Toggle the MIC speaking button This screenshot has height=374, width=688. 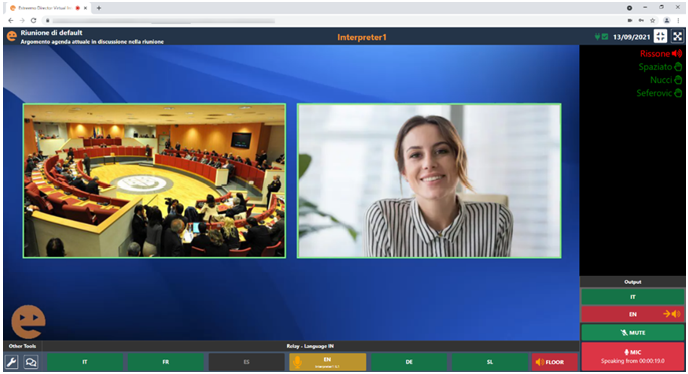pyautogui.click(x=633, y=356)
